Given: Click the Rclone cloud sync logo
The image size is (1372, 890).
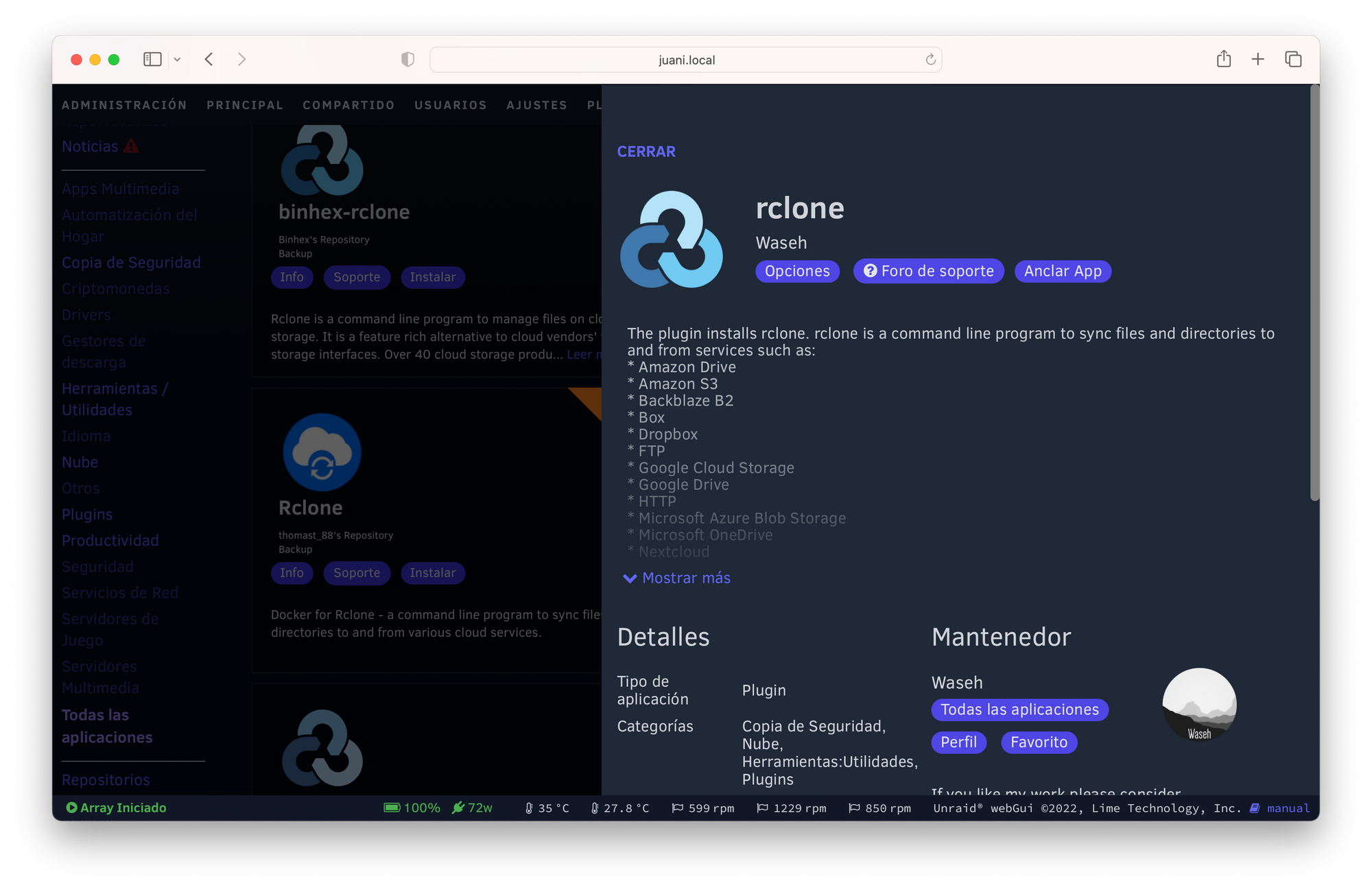Looking at the screenshot, I should (x=322, y=452).
